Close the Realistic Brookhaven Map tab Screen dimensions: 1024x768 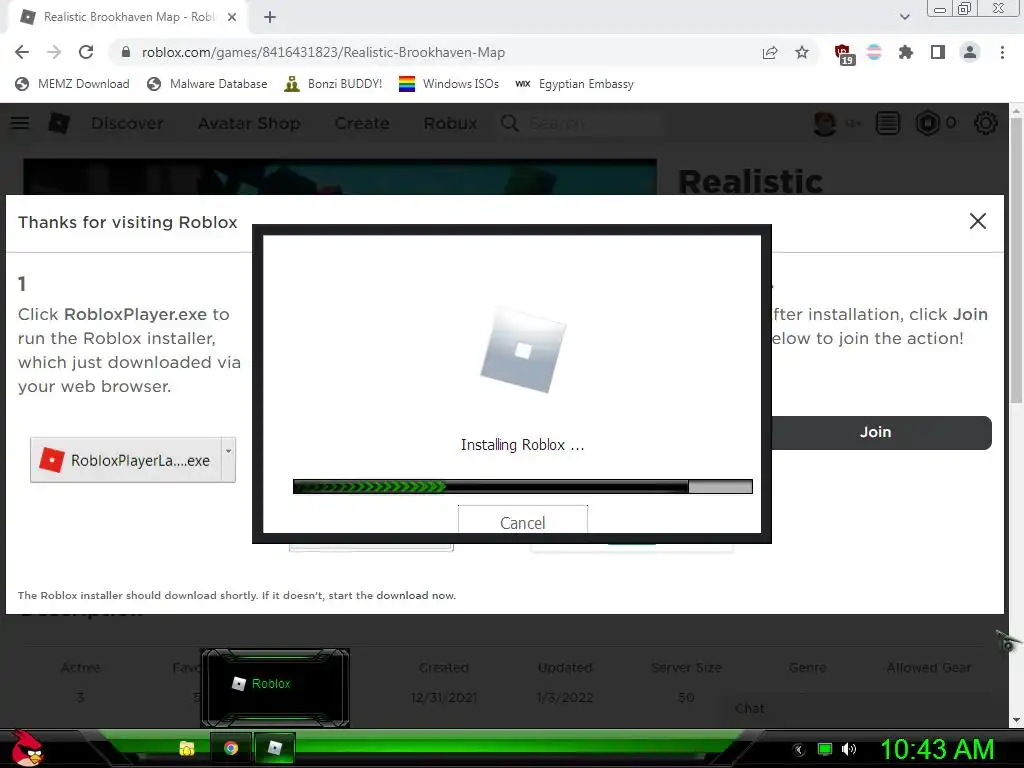point(232,17)
